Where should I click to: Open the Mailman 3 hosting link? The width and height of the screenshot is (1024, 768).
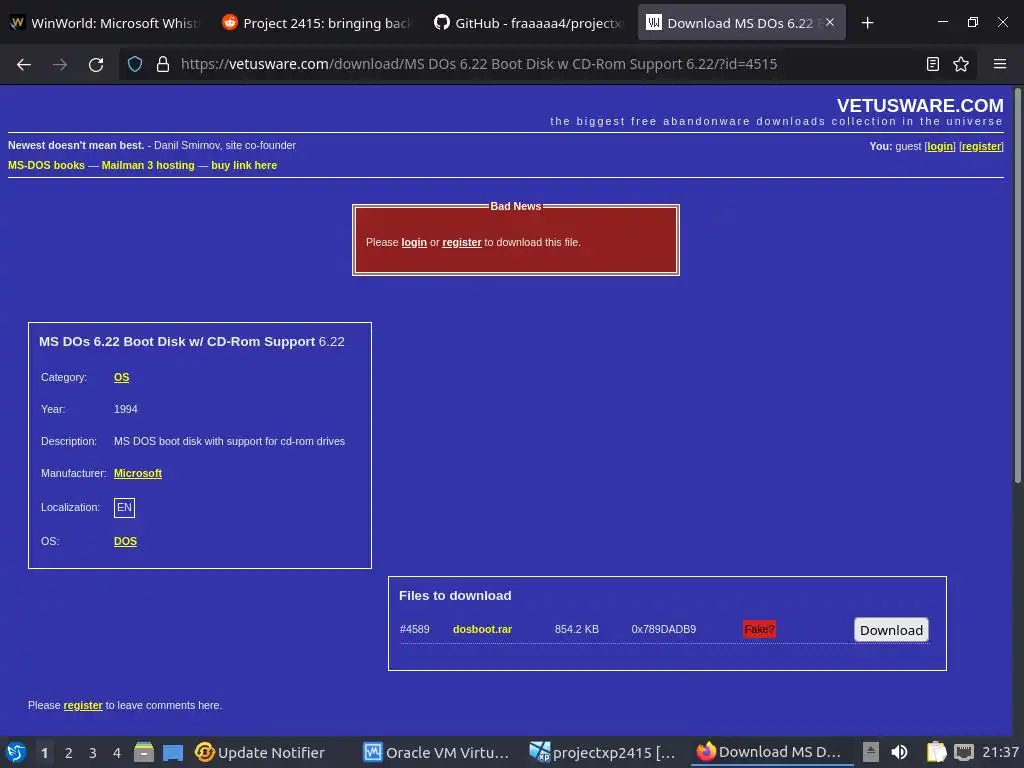(148, 165)
